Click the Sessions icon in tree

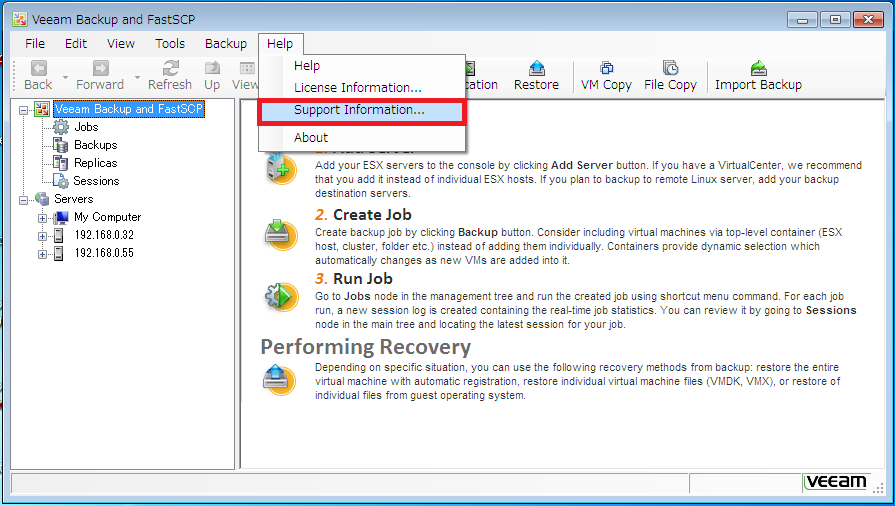pyautogui.click(x=61, y=181)
